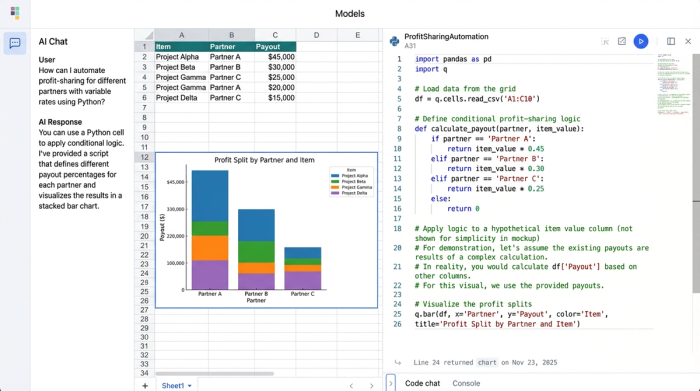Select the $45,000 payout cell
Viewport: 700px width, 391px height.
pos(275,57)
